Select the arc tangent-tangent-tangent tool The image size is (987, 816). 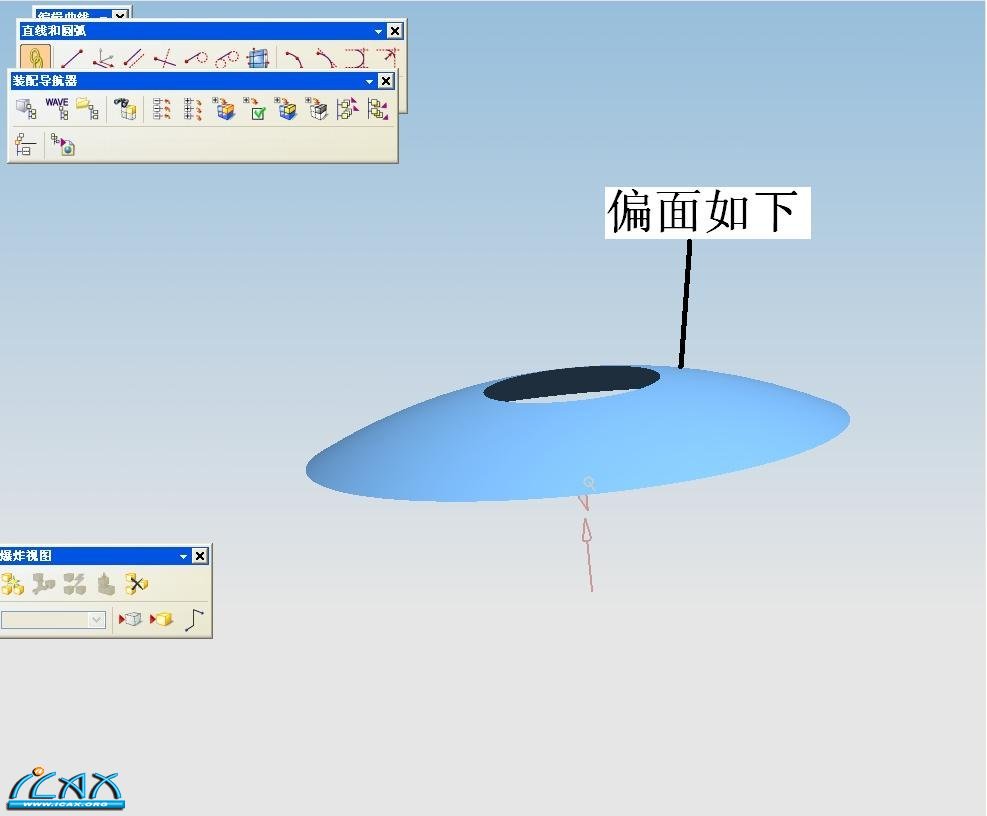click(357, 59)
